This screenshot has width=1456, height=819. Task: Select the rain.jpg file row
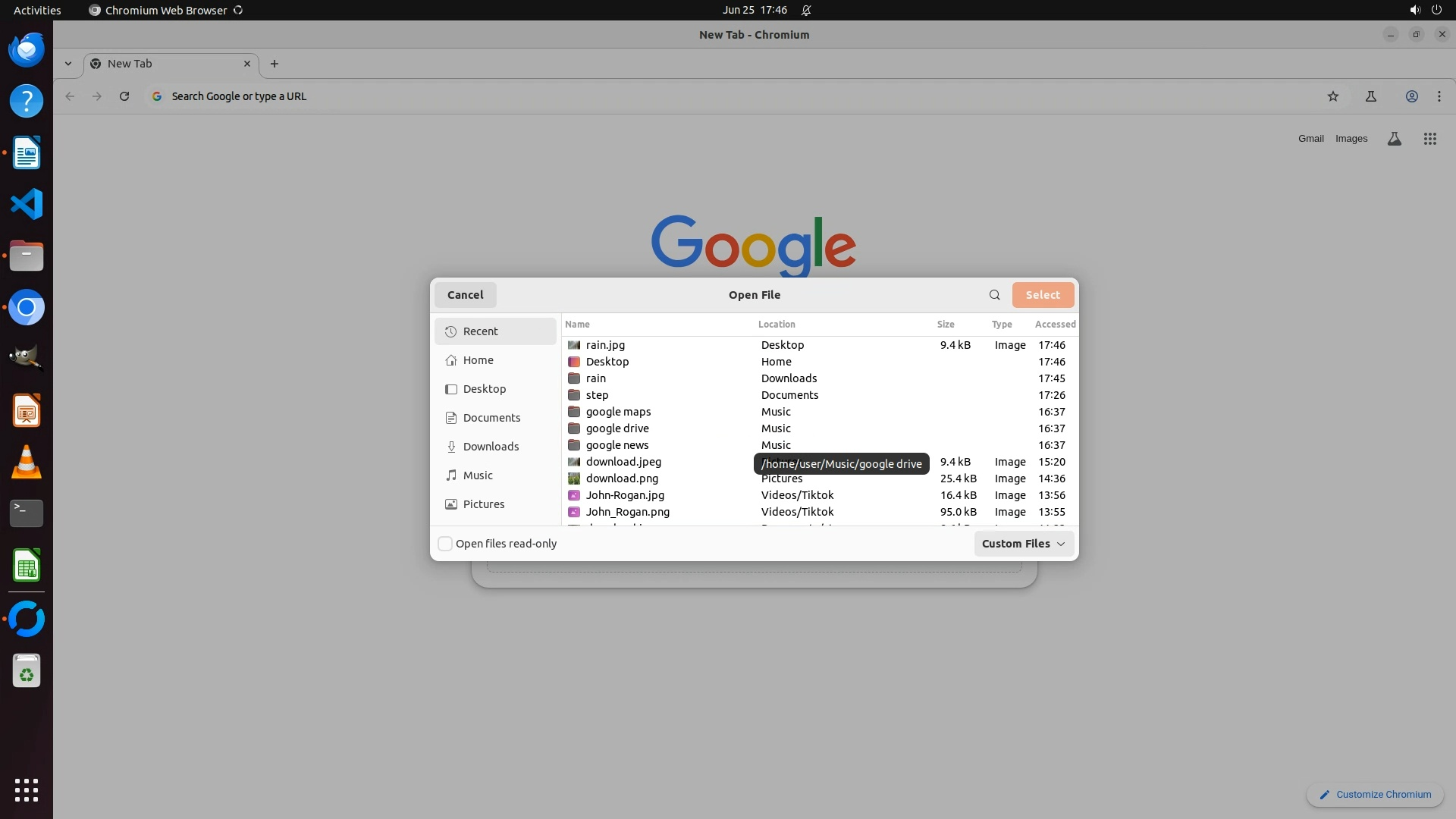(605, 345)
